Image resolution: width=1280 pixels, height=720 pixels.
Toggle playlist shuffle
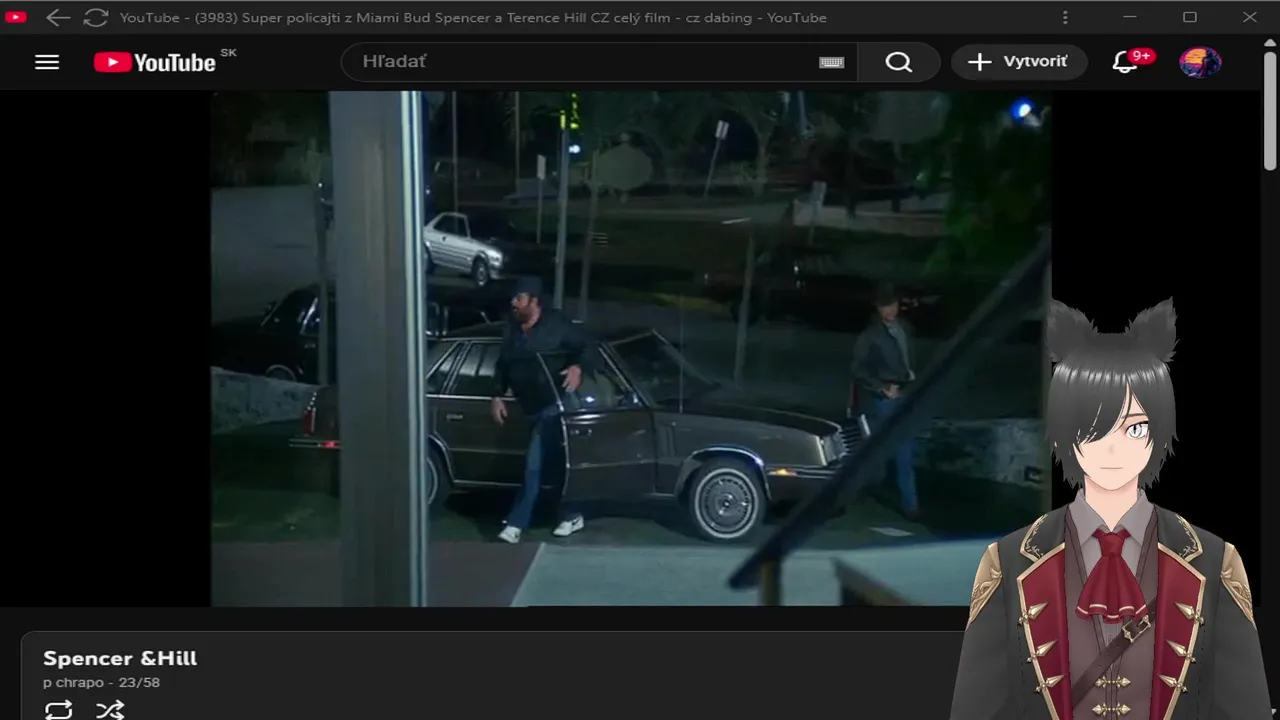(110, 709)
